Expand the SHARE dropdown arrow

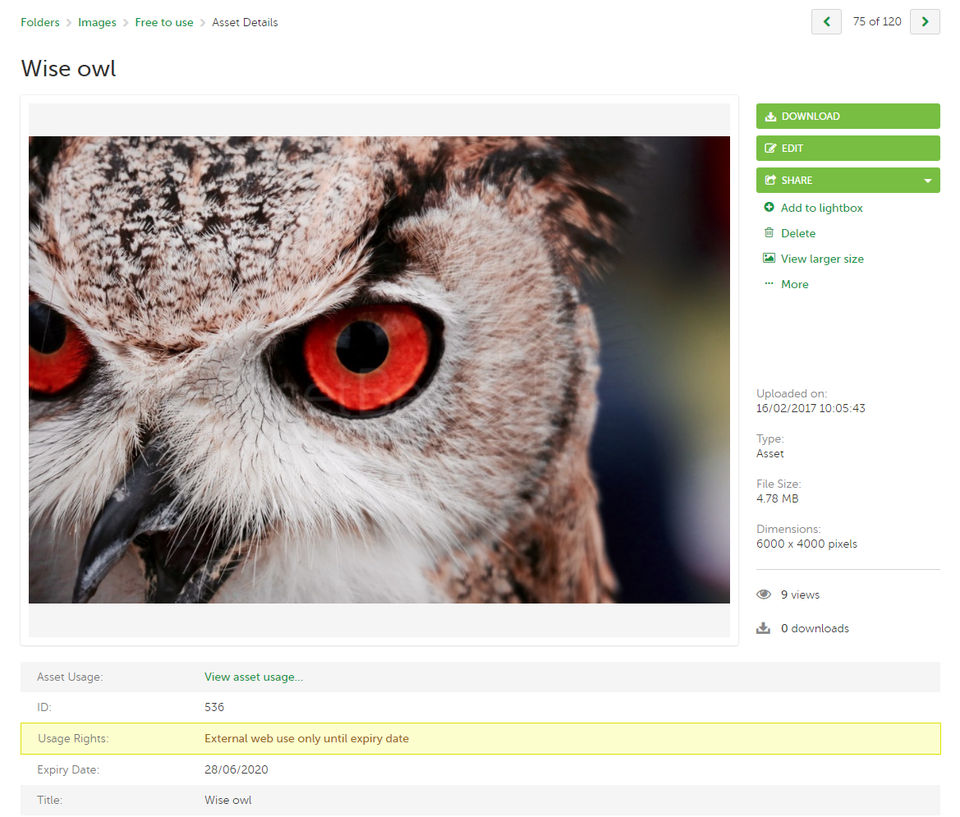coord(928,181)
